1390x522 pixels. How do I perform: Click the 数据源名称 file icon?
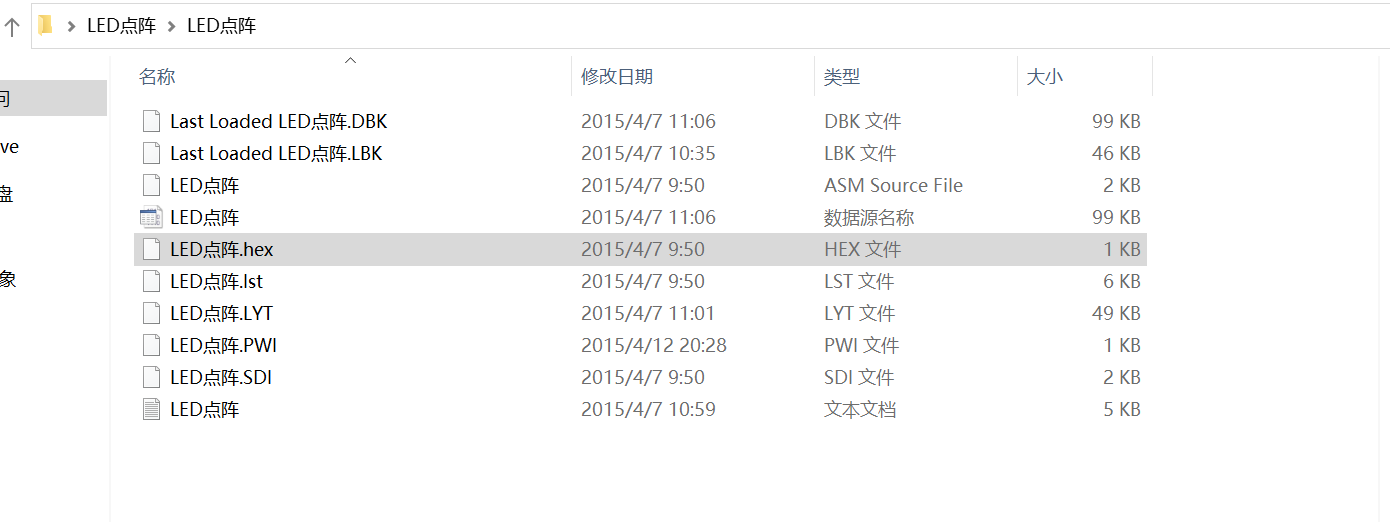point(151,217)
